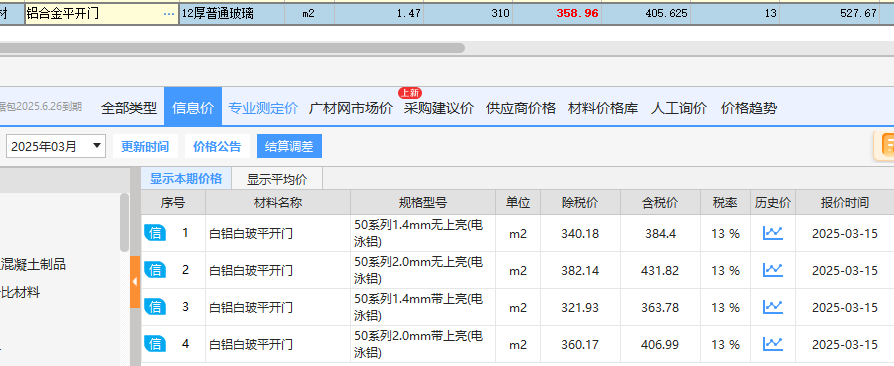
Task: Switch to 全部类型 tab
Action: 129,108
